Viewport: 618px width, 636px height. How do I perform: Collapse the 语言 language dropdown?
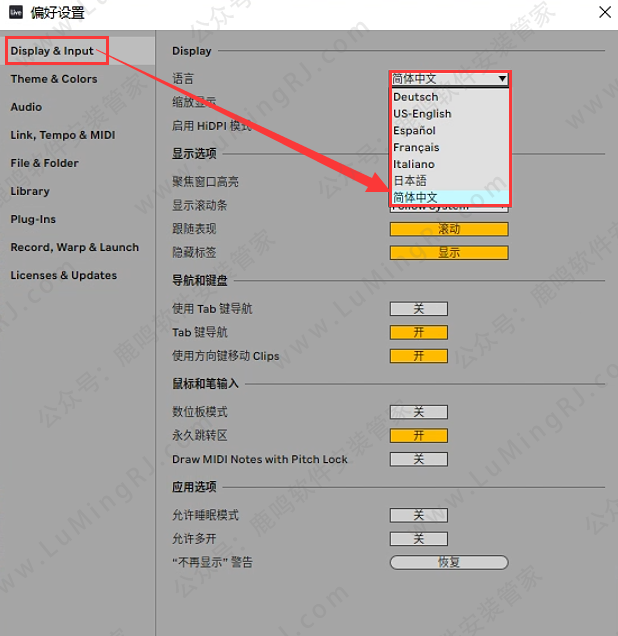tap(449, 79)
